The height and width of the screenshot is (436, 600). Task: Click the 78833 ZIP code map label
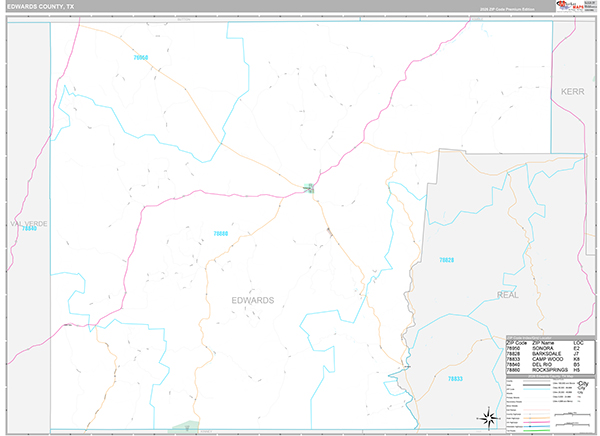tap(455, 379)
